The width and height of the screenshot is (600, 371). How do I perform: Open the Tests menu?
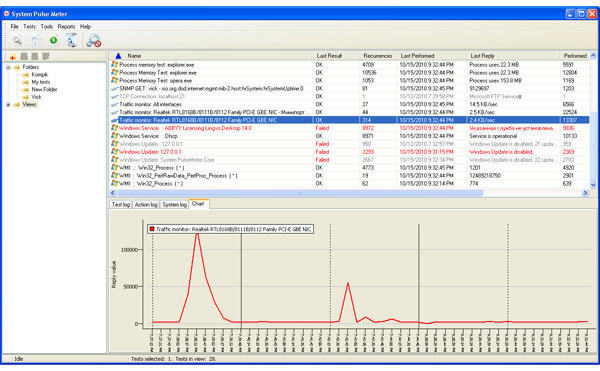tap(29, 26)
